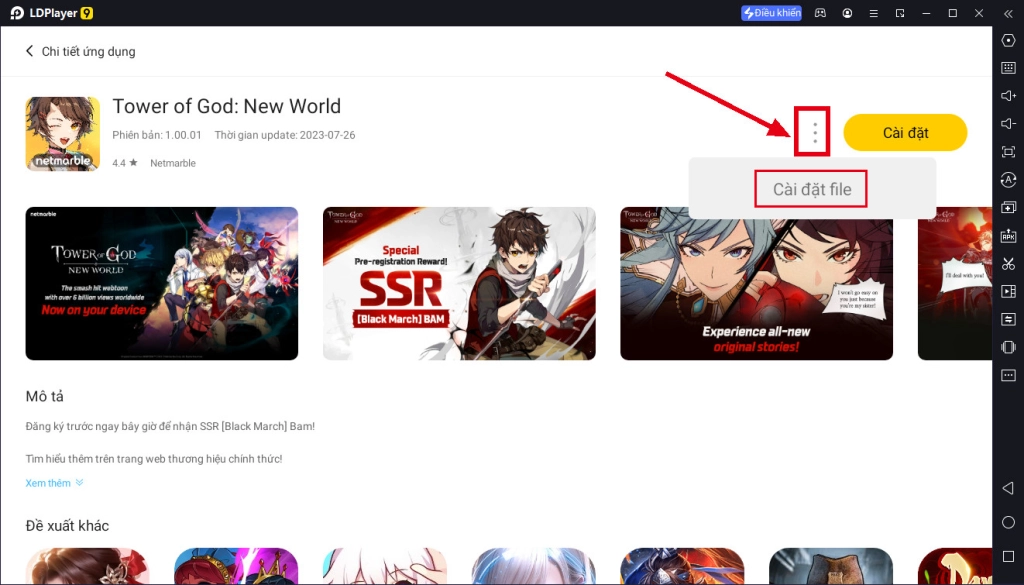Screen dimensions: 1024x585
Task: Expand description with Xem thêm
Action: tap(47, 482)
